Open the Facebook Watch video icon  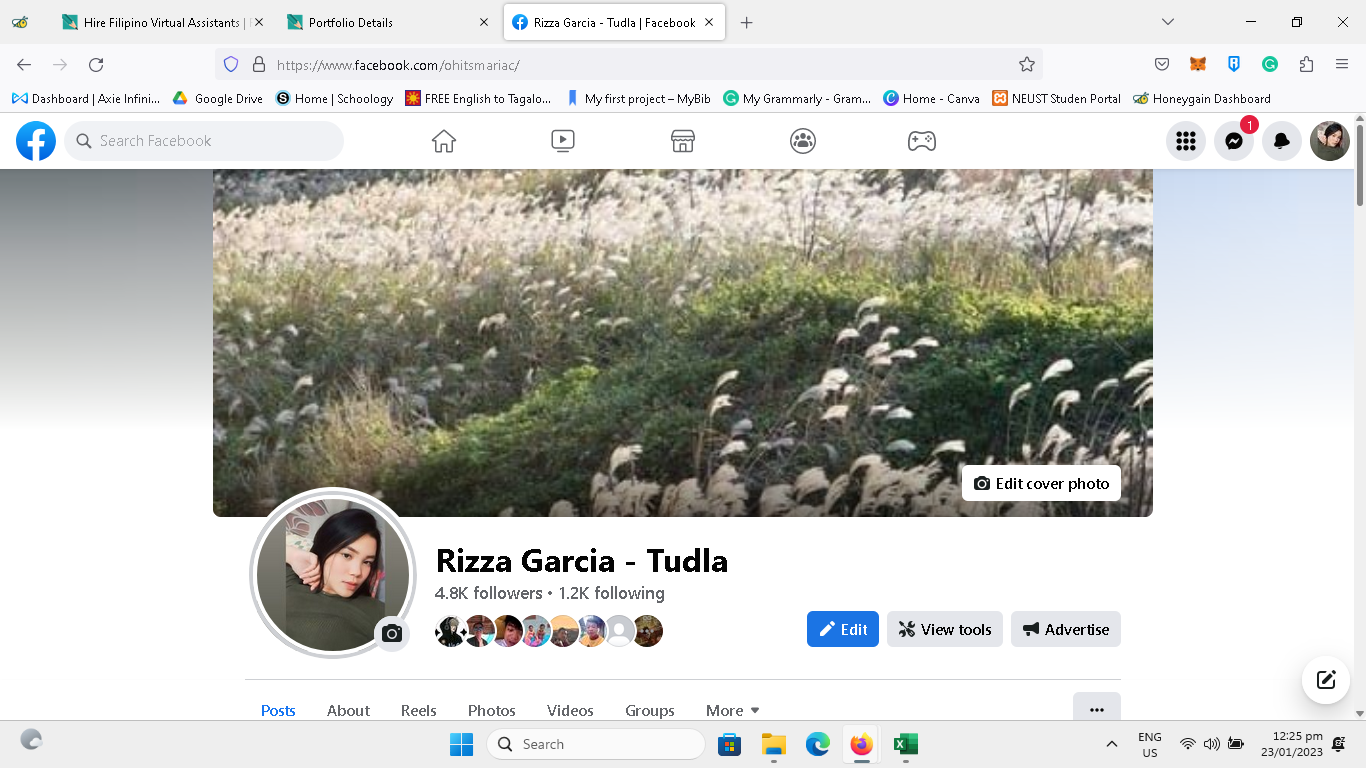[563, 141]
